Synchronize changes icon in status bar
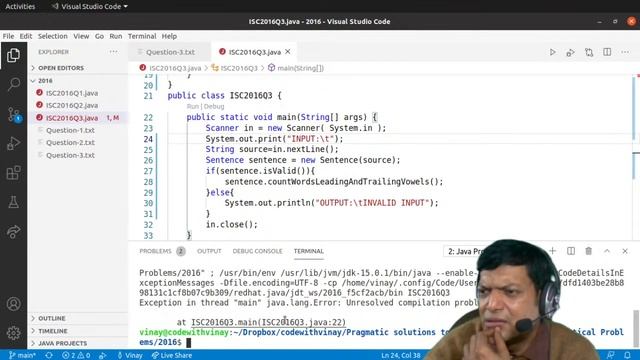640x360 pixels. point(49,355)
